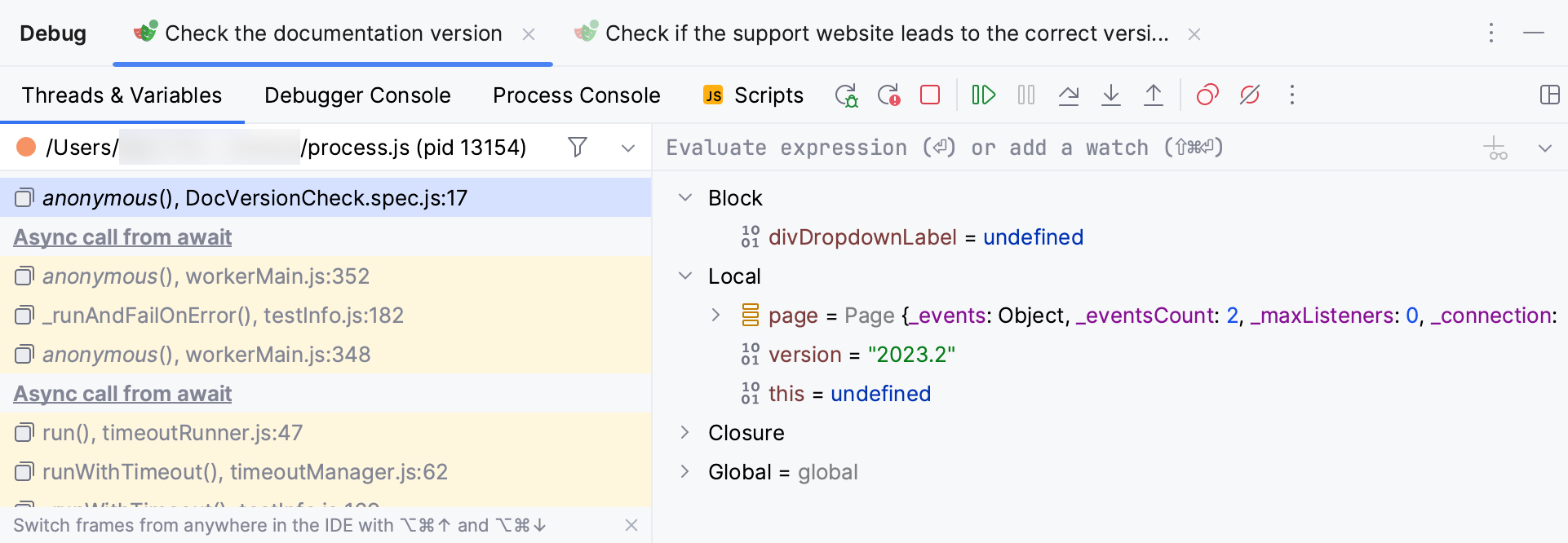
Task: Switch to the Debugger Console tab
Action: click(x=357, y=95)
